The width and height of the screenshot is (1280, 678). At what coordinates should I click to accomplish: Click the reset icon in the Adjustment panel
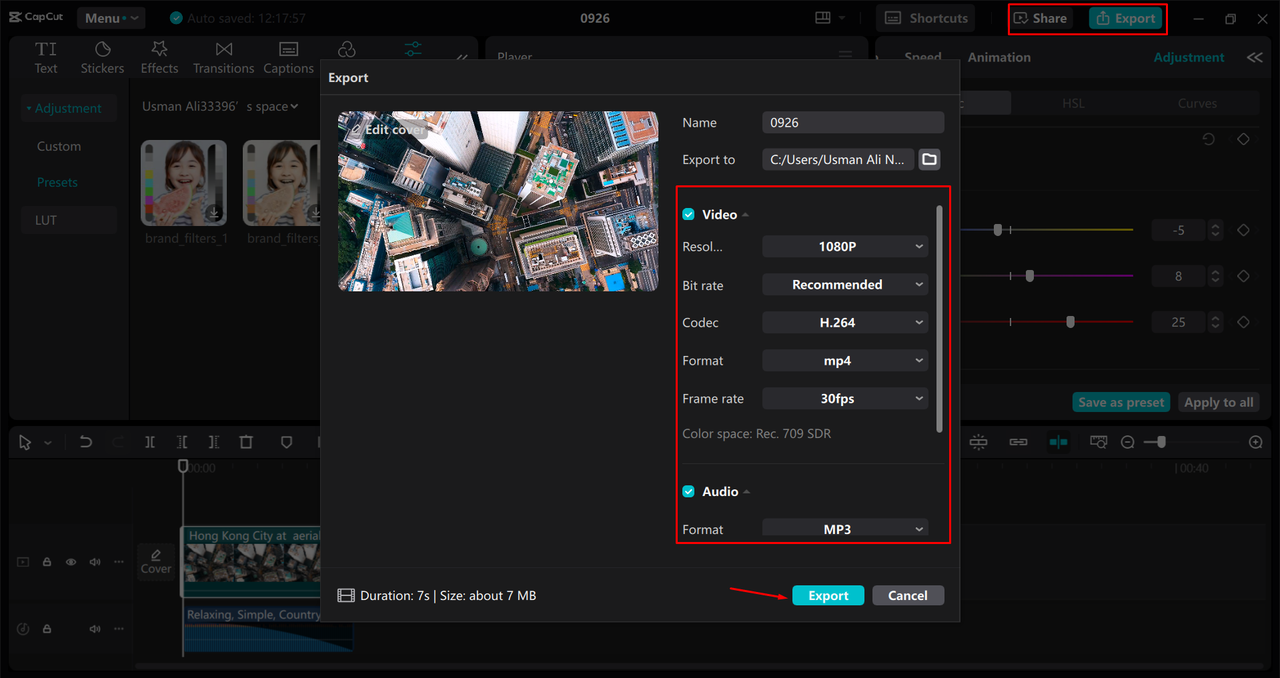pyautogui.click(x=1209, y=139)
